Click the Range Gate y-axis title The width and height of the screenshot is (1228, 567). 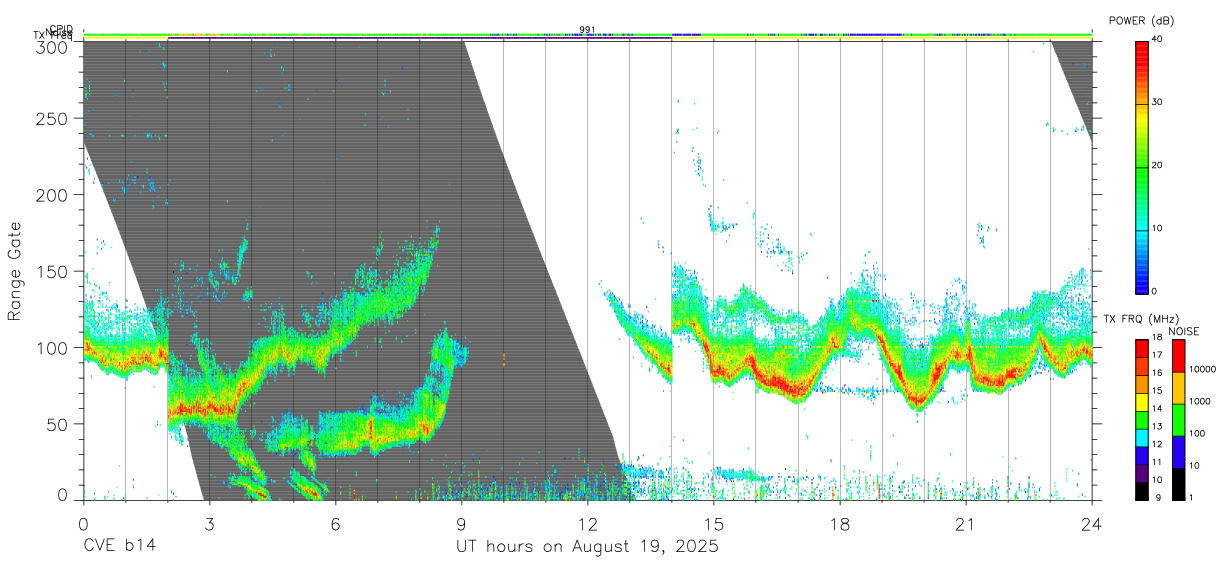coord(15,272)
